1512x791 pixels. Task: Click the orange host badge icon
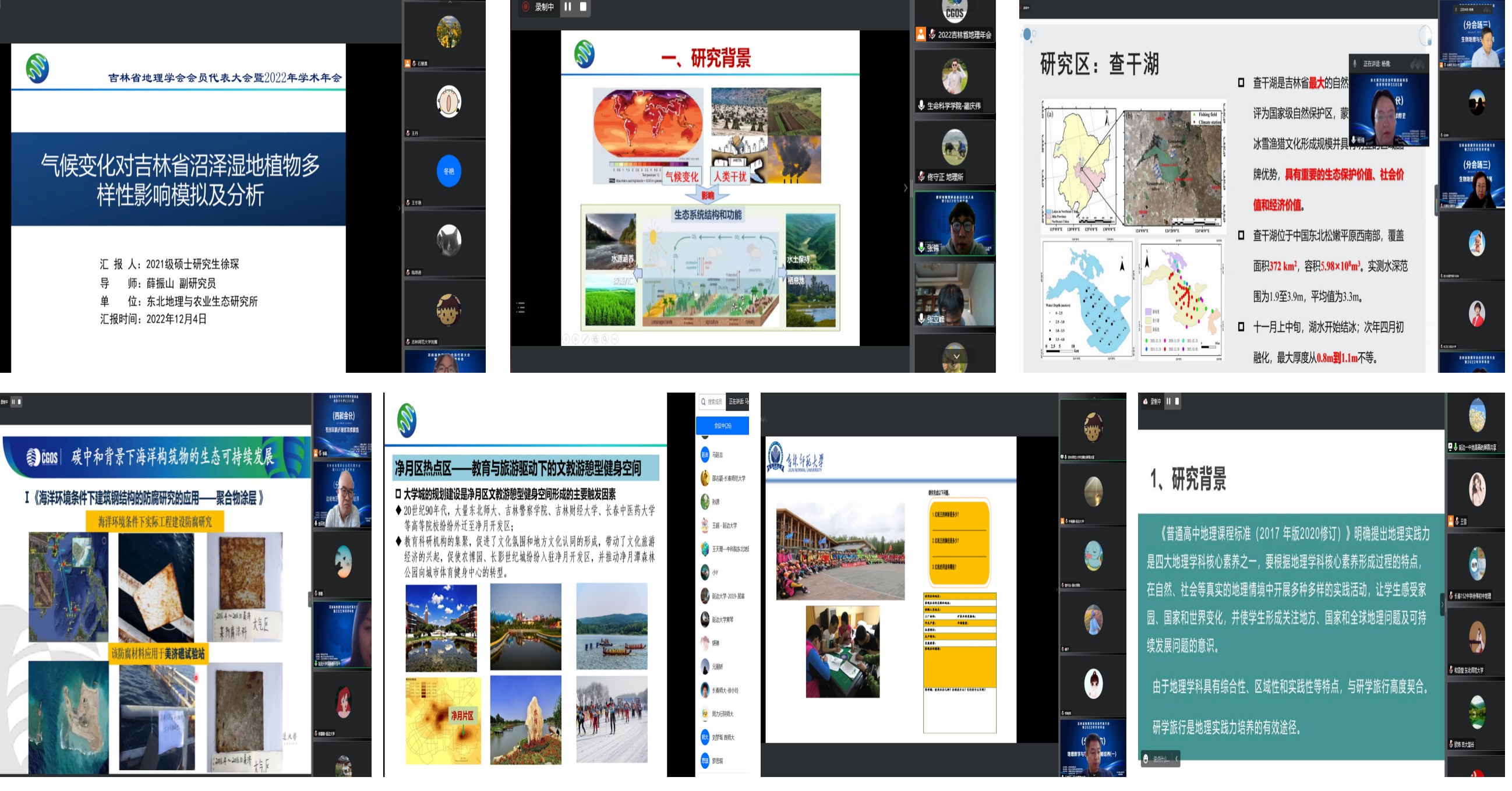coord(921,34)
